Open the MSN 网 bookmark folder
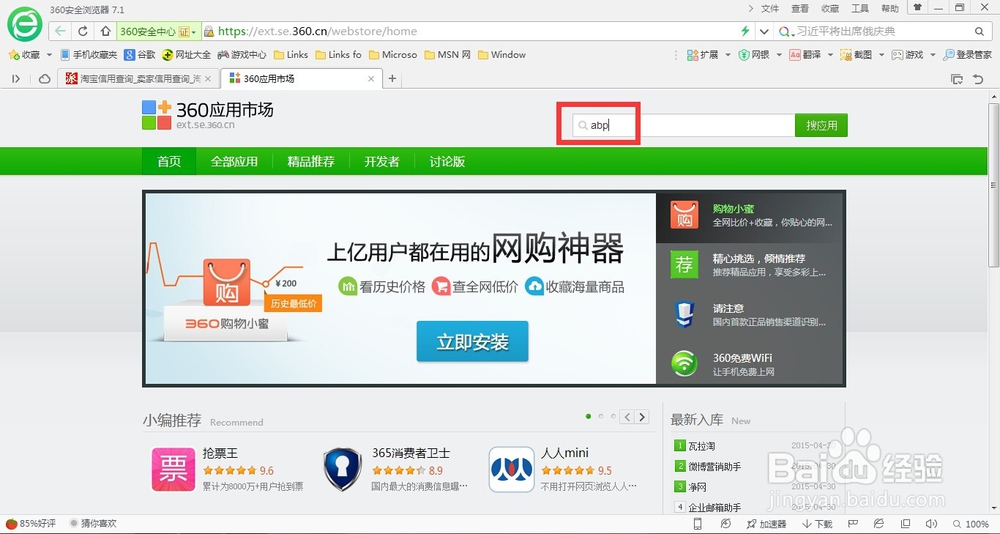Viewport: 1000px width, 534px height. pyautogui.click(x=447, y=55)
